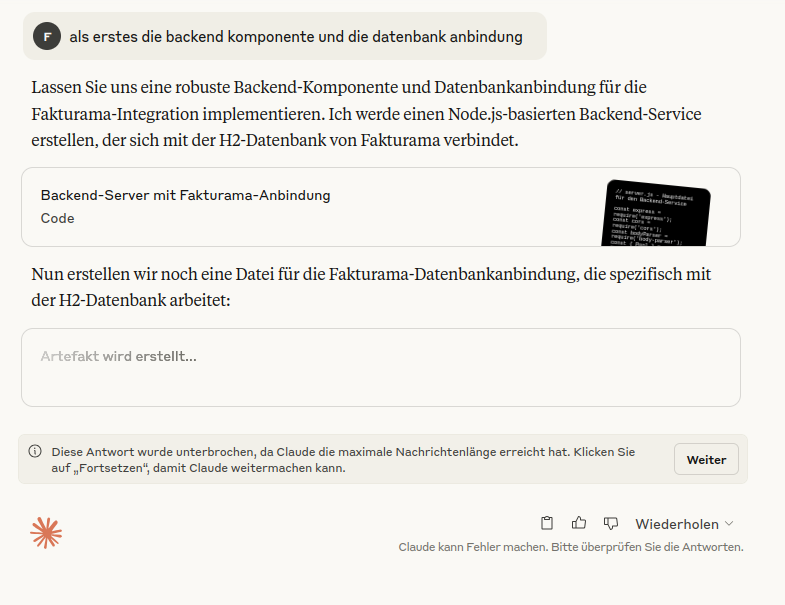Click the info icon in the interruption notice

pos(35,451)
